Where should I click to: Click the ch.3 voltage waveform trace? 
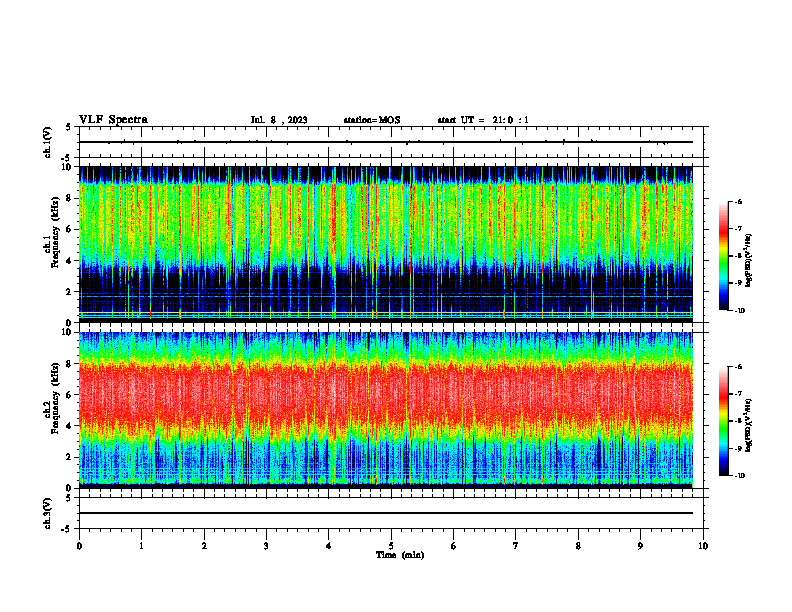[x=386, y=513]
